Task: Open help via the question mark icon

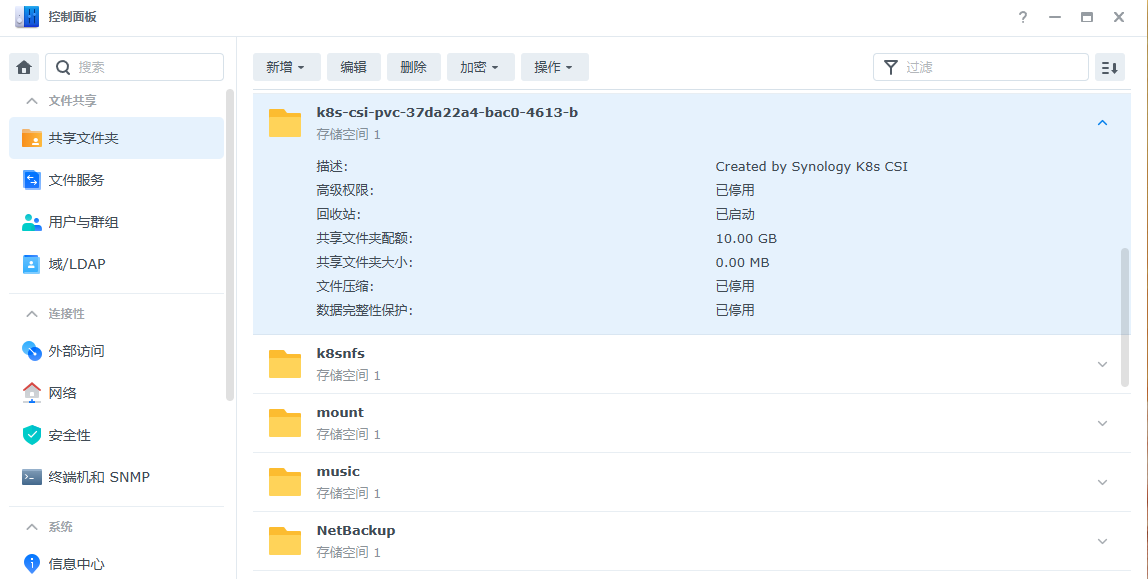Action: [x=1023, y=17]
